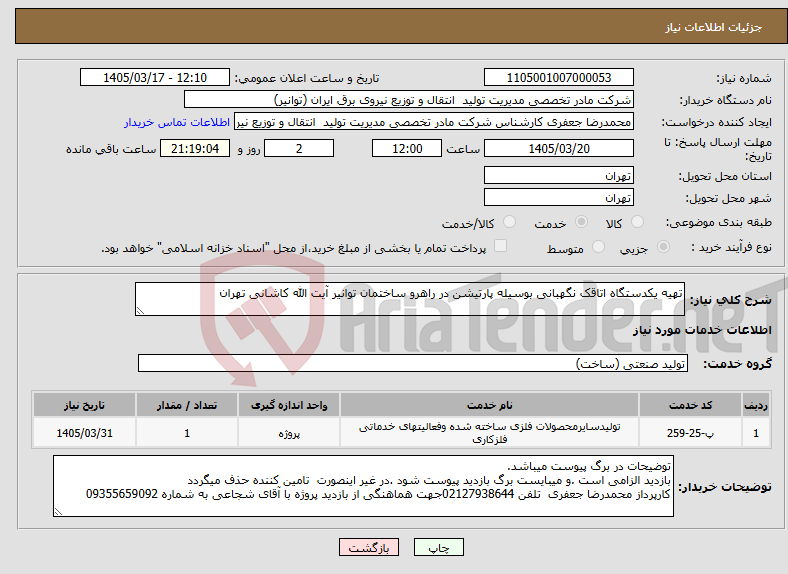Click the resize grip of شرح کلی نیاز box
Image resolution: width=788 pixels, height=574 pixels.
click(x=140, y=311)
